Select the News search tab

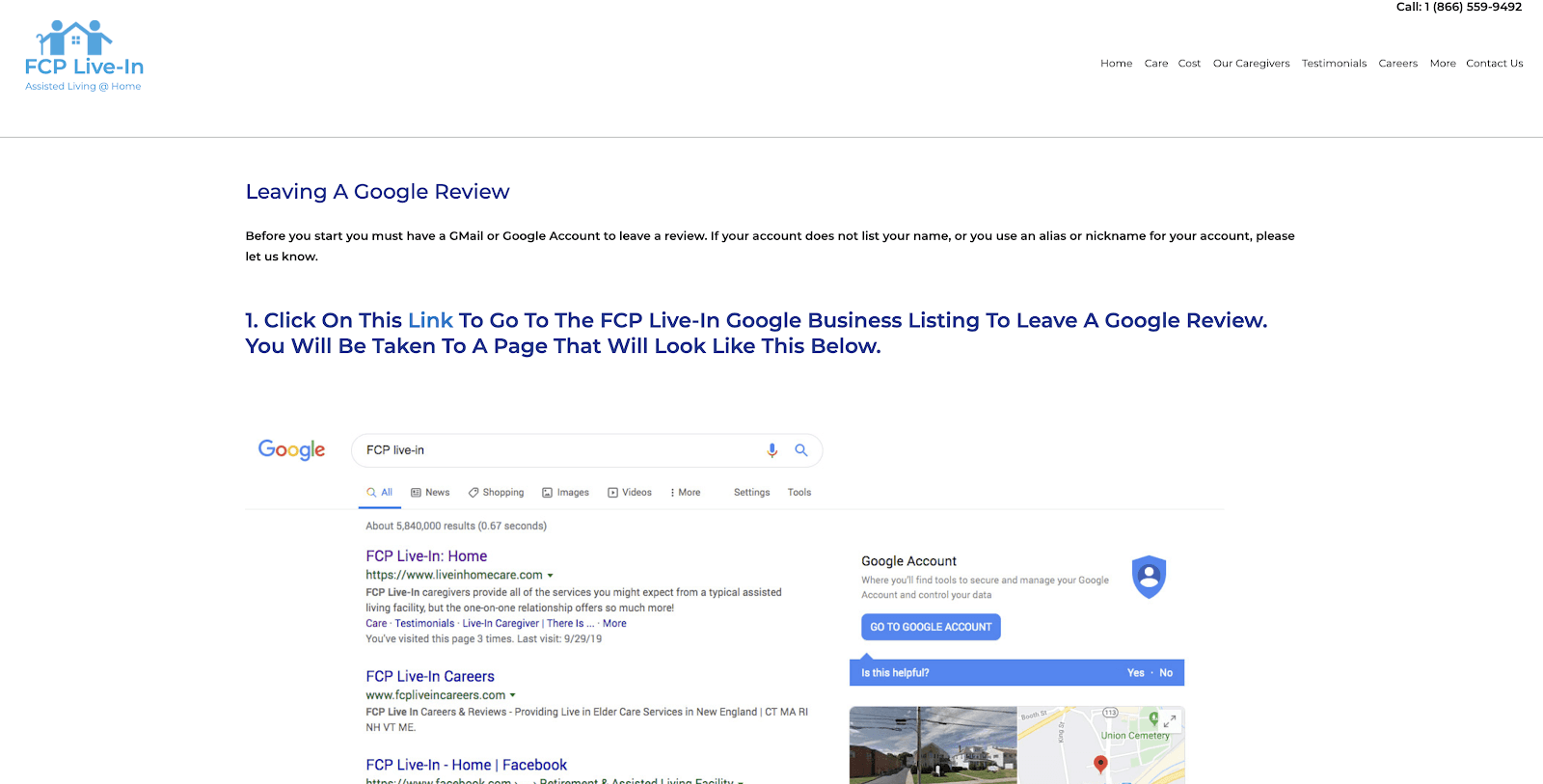coord(430,493)
